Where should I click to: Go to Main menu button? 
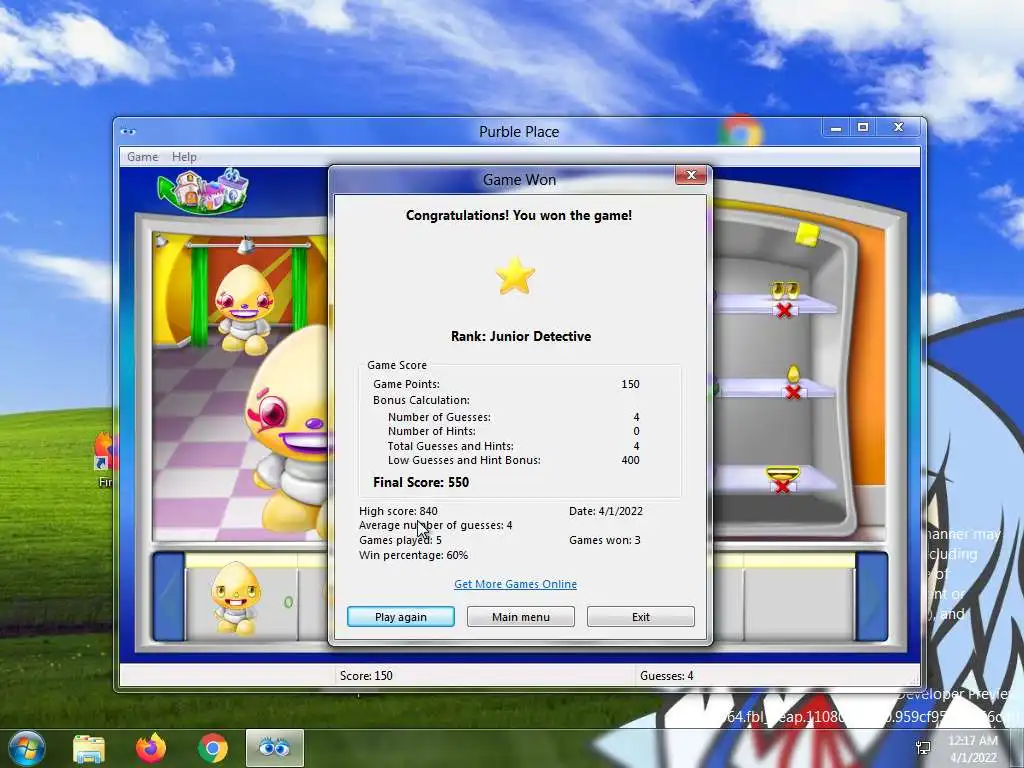coord(520,616)
